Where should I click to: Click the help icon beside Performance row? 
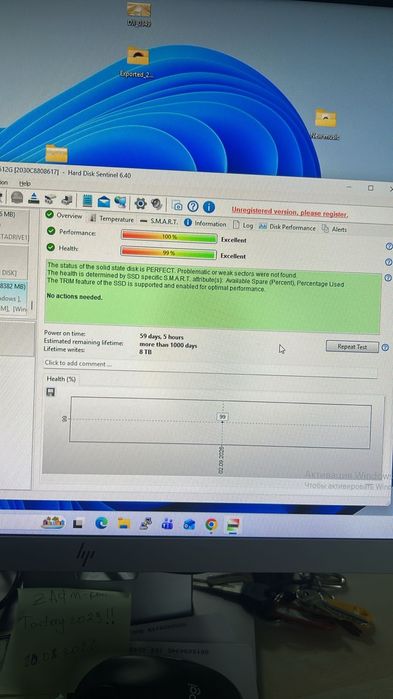point(389,246)
